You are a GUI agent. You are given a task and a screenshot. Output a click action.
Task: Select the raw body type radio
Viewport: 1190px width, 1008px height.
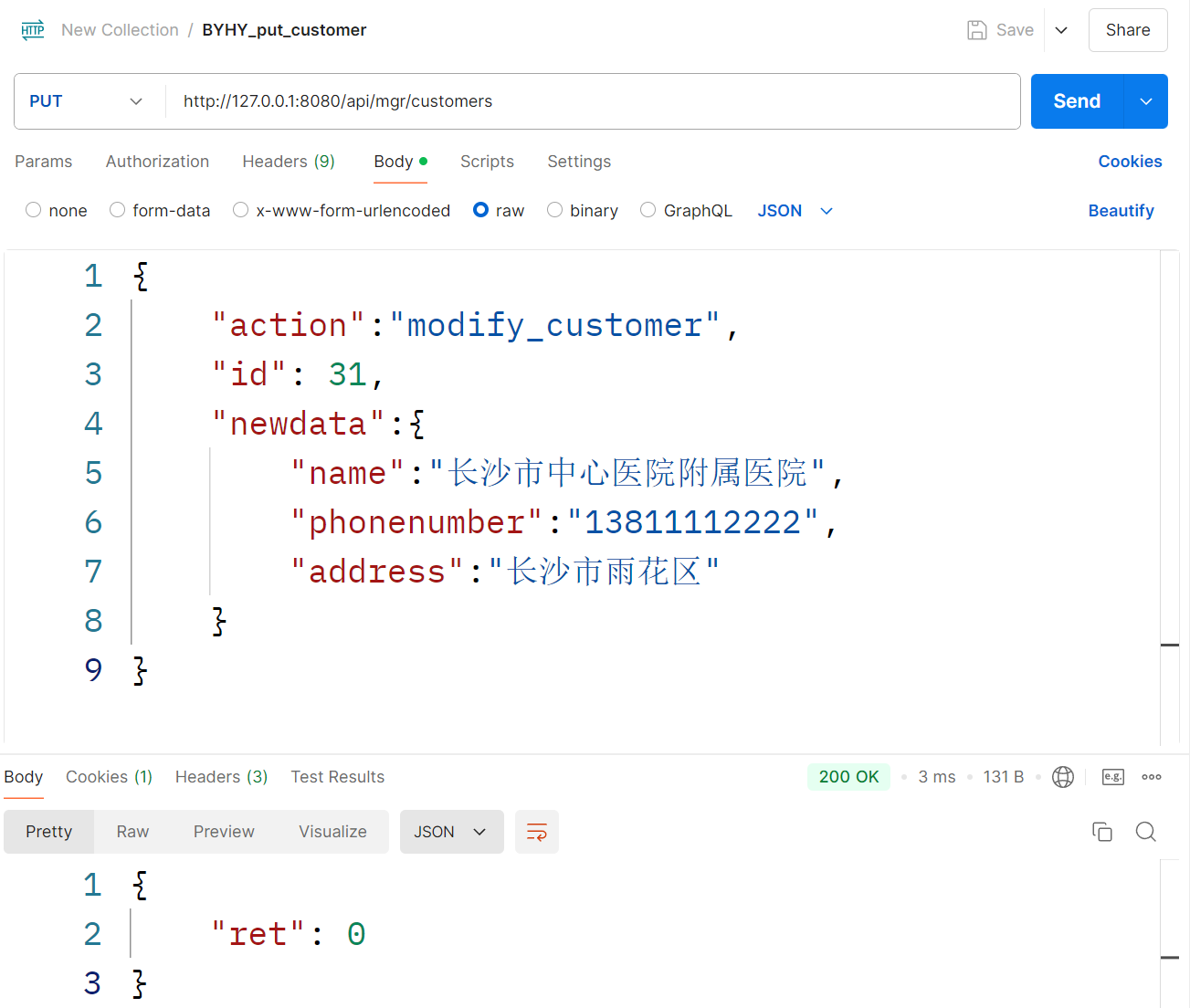click(x=480, y=210)
